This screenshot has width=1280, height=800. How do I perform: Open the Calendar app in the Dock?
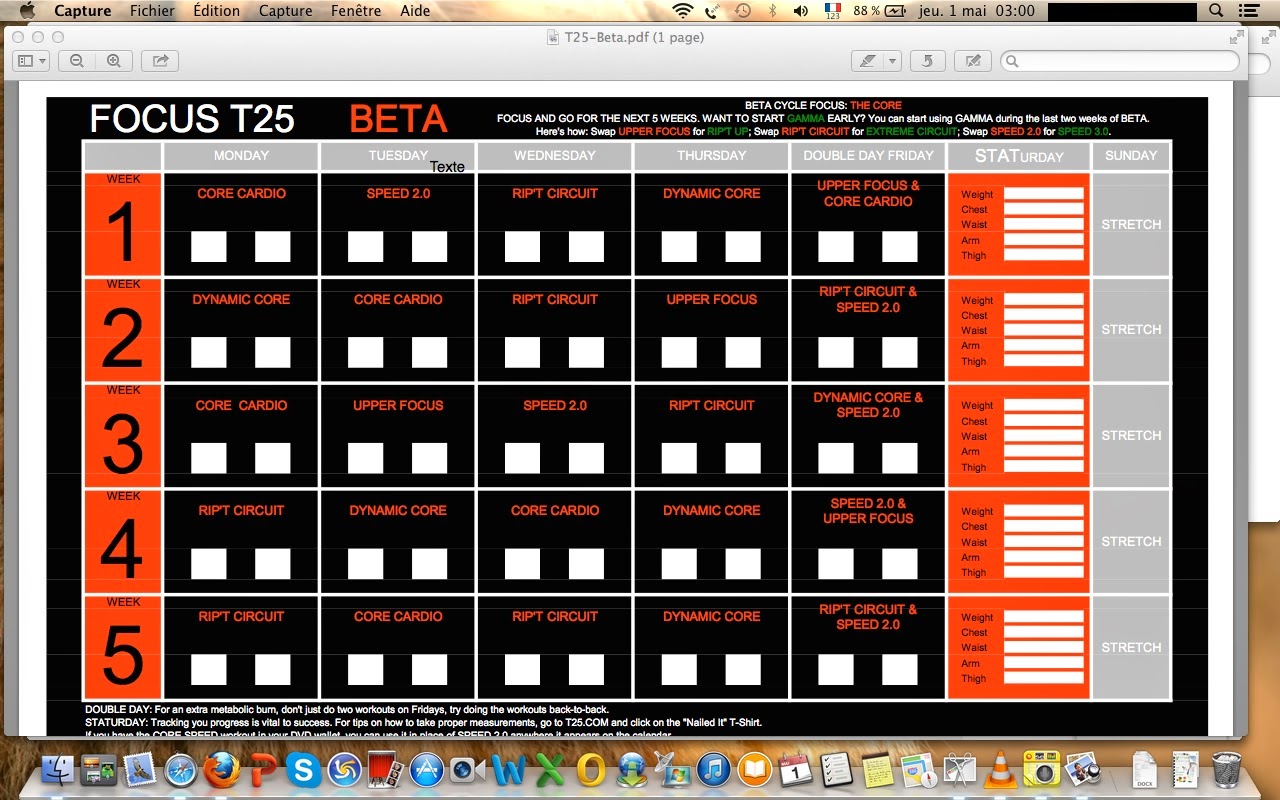(795, 771)
